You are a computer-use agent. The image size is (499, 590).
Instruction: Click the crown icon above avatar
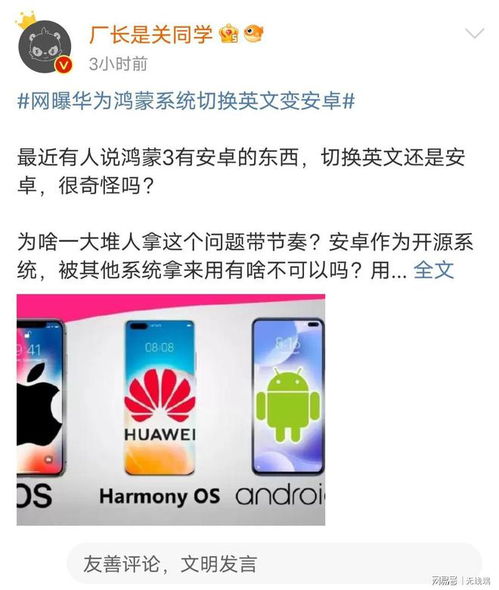click(x=26, y=20)
